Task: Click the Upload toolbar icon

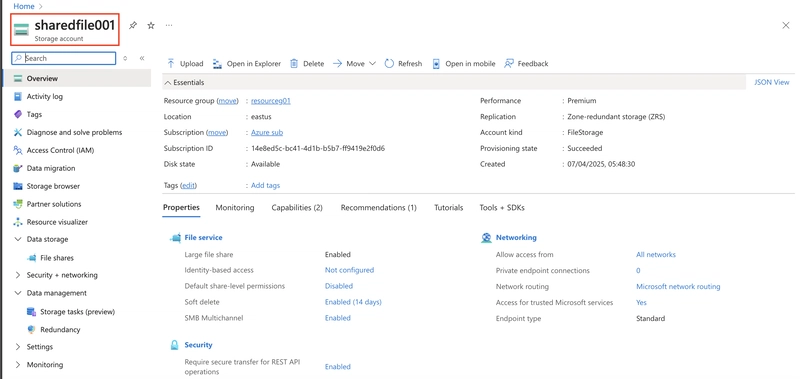Action: point(171,64)
